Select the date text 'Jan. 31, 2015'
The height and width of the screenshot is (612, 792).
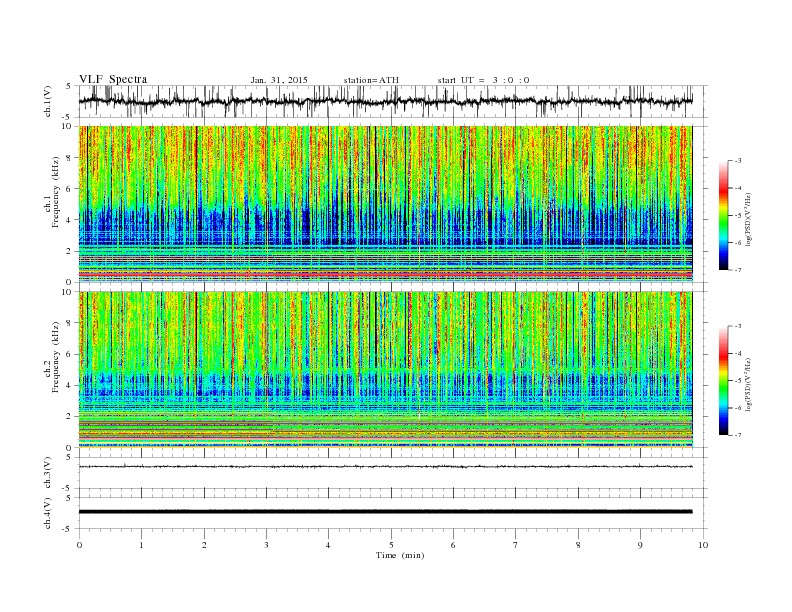pos(279,80)
